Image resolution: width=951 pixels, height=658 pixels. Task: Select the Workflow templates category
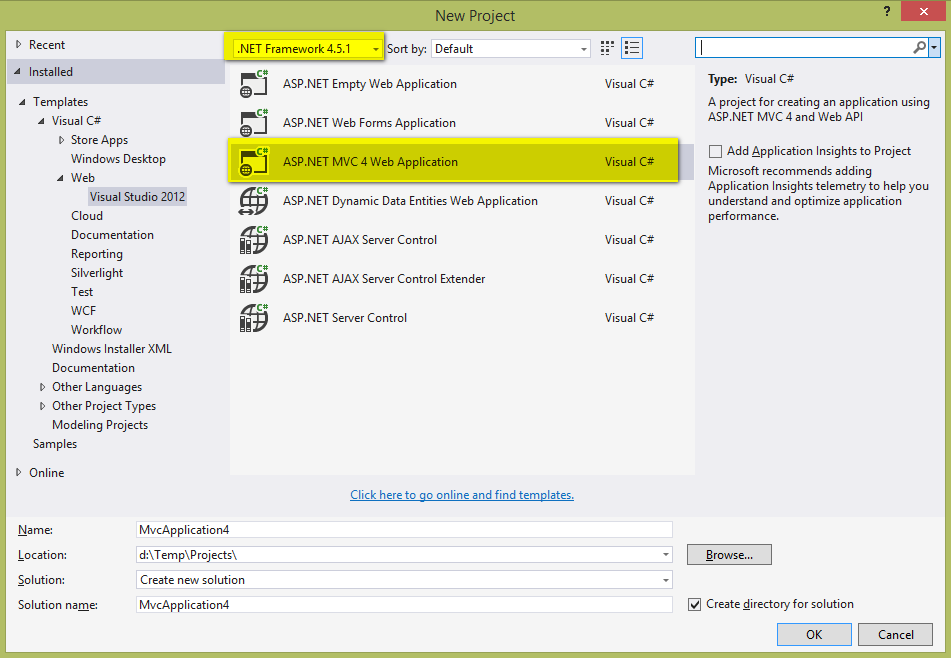96,330
